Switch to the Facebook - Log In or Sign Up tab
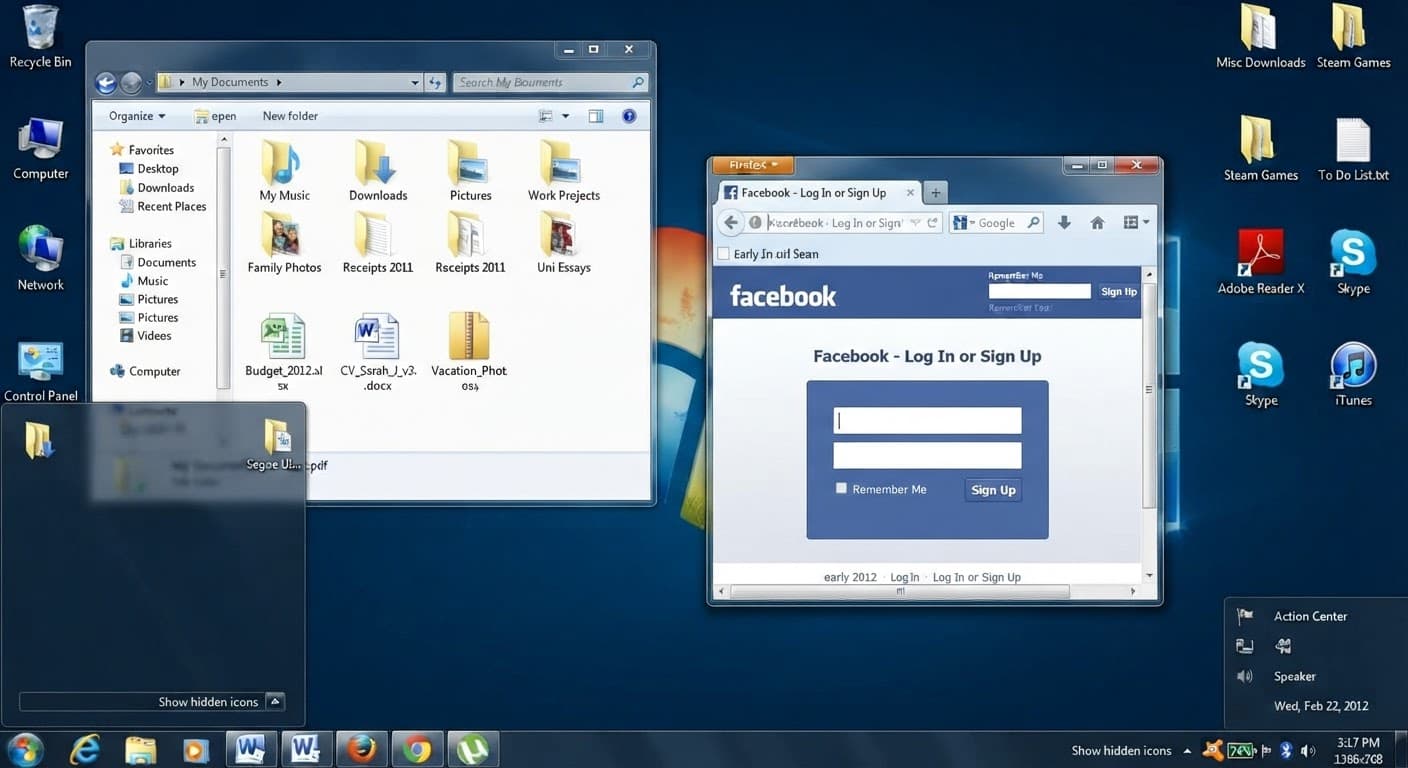Screen dimensions: 1408x768 tap(818, 193)
